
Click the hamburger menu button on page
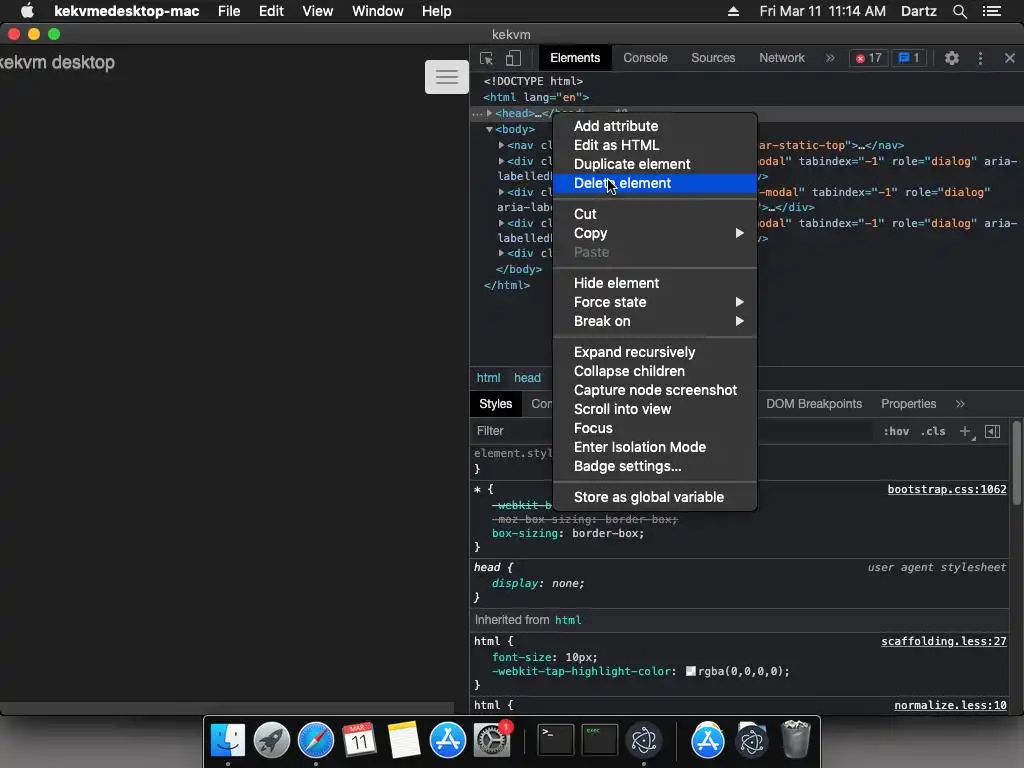tap(447, 77)
